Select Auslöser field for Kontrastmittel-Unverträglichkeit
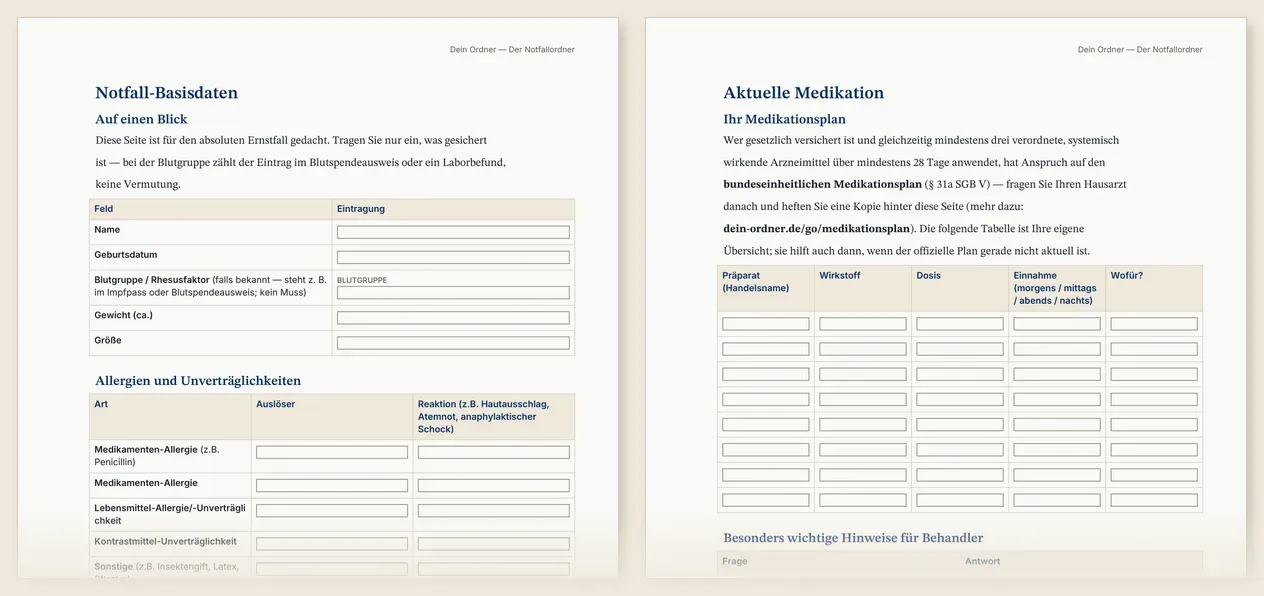Viewport: 1264px width, 596px height. click(332, 544)
